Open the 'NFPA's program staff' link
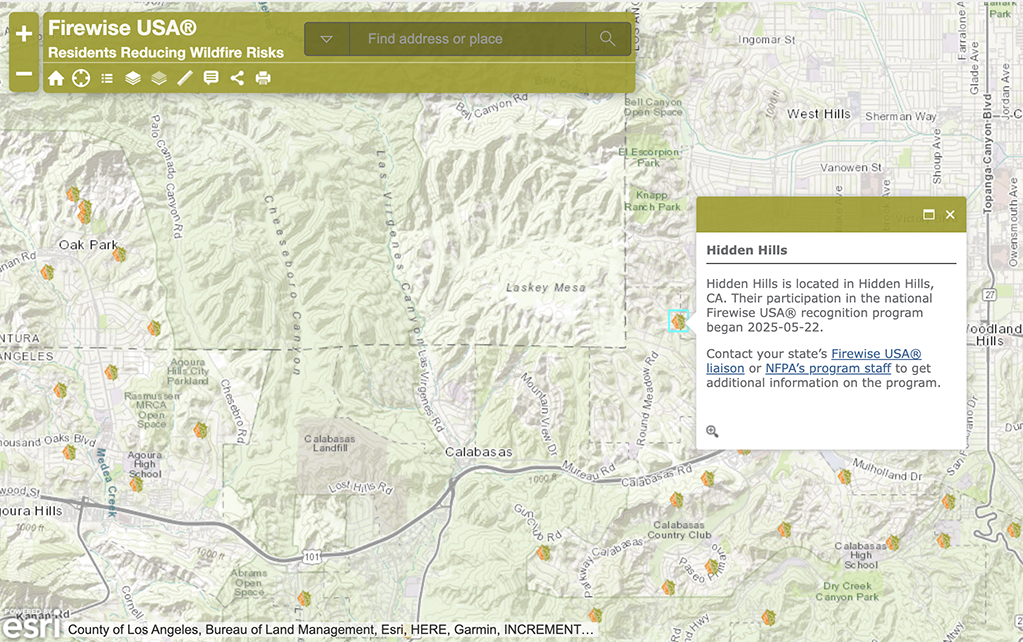The image size is (1023, 642). [827, 368]
